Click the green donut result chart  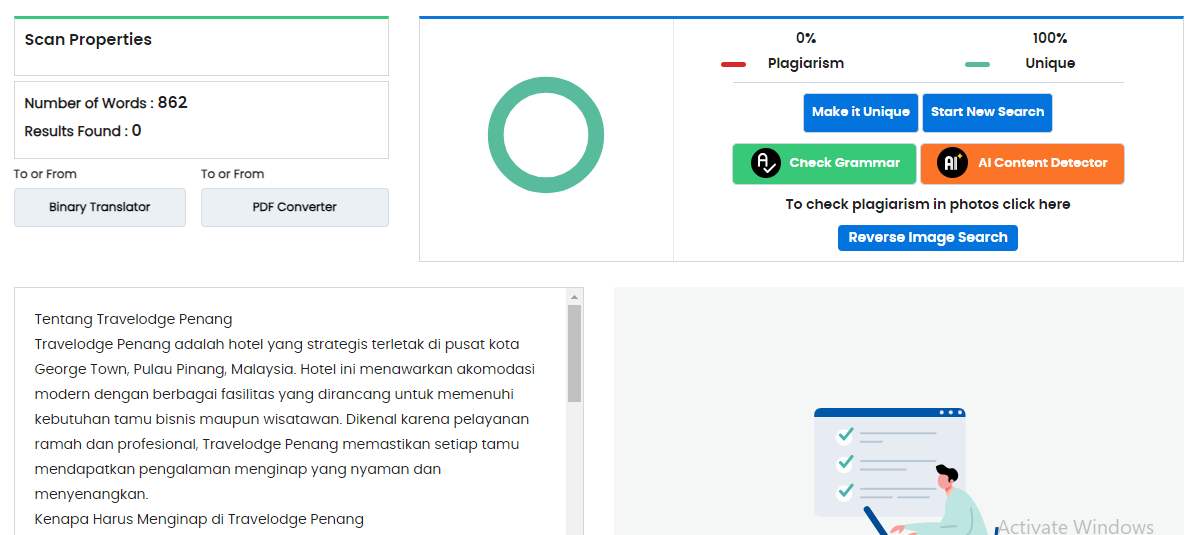tap(546, 135)
